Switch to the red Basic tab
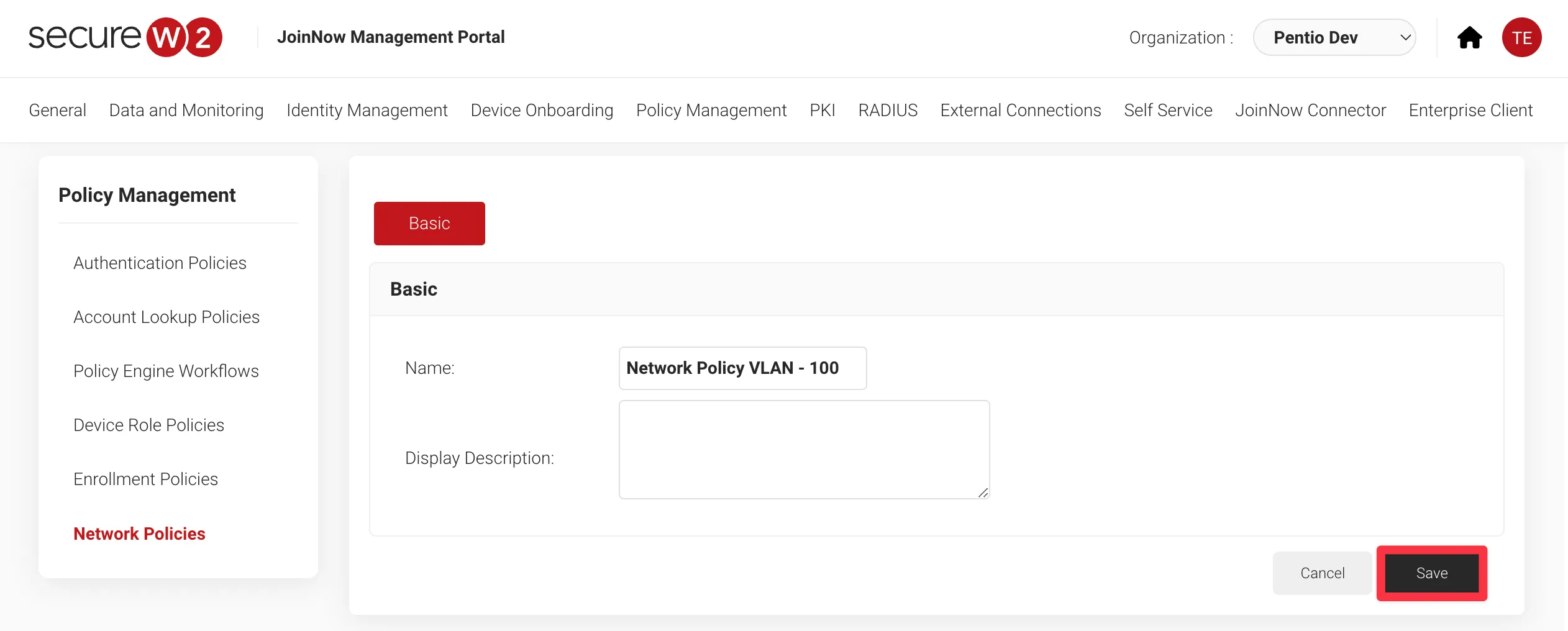This screenshot has width=1568, height=631. point(429,224)
